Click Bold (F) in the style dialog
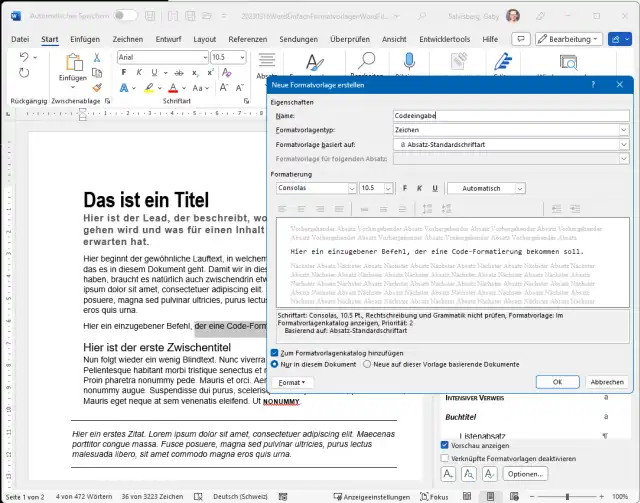This screenshot has width=640, height=503. point(405,188)
